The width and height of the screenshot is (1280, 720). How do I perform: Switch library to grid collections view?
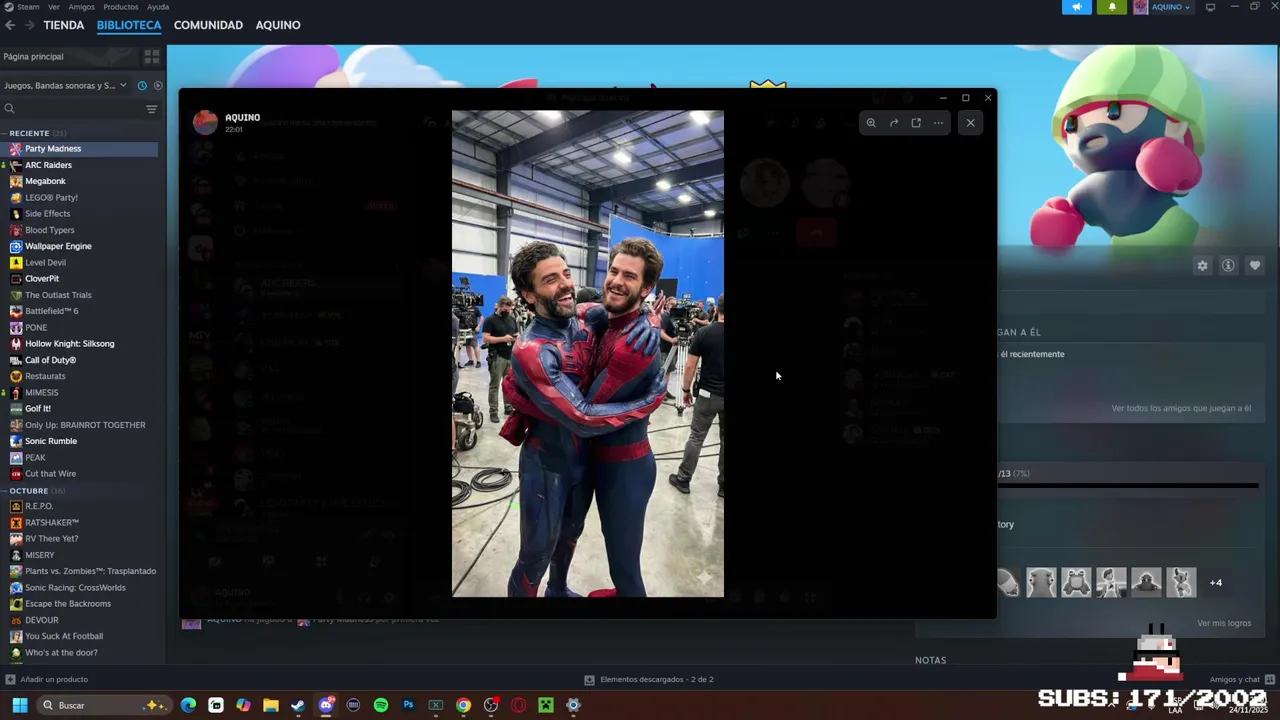(x=152, y=56)
